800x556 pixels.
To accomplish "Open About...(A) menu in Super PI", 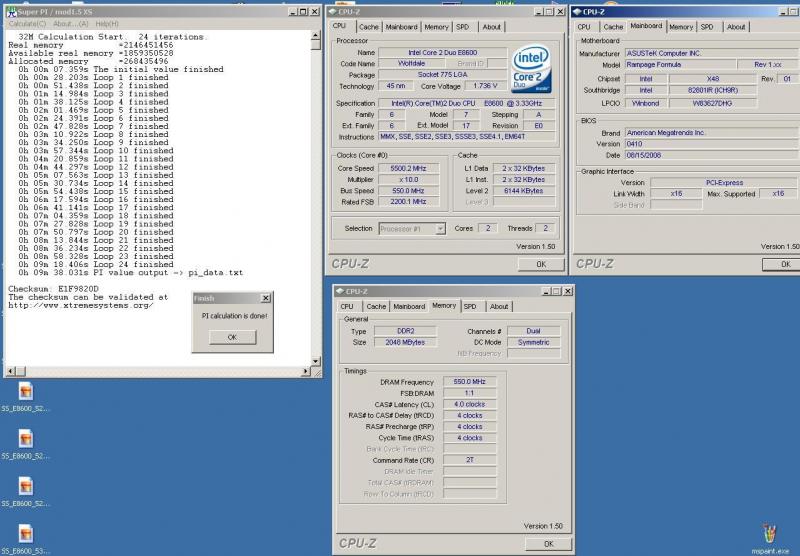I will 70,23.
